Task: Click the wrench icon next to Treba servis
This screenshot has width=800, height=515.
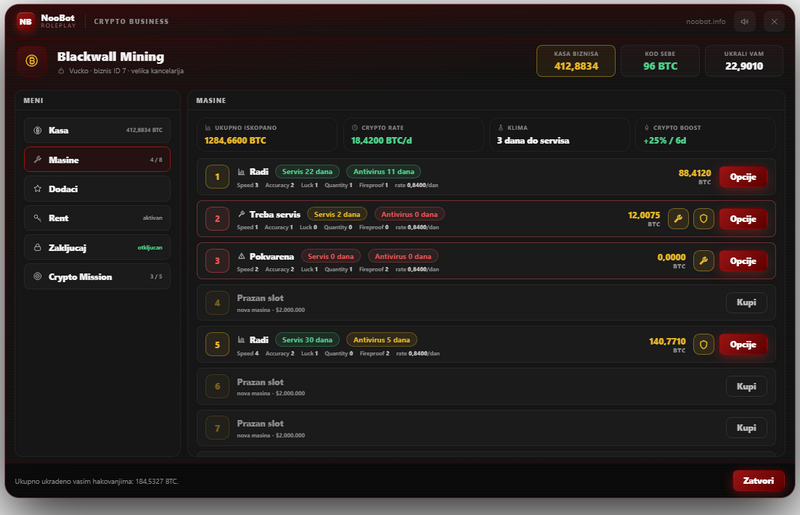Action: pyautogui.click(x=241, y=214)
